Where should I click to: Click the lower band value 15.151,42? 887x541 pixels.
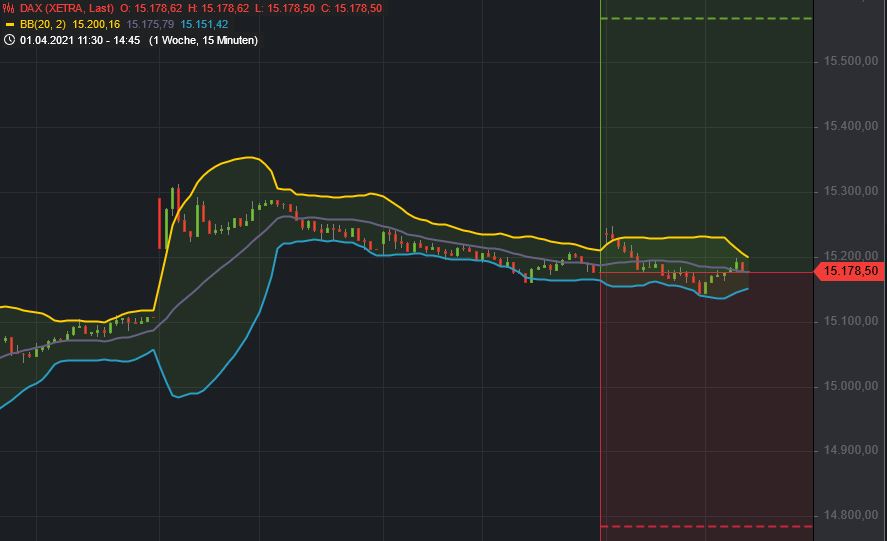coord(204,24)
